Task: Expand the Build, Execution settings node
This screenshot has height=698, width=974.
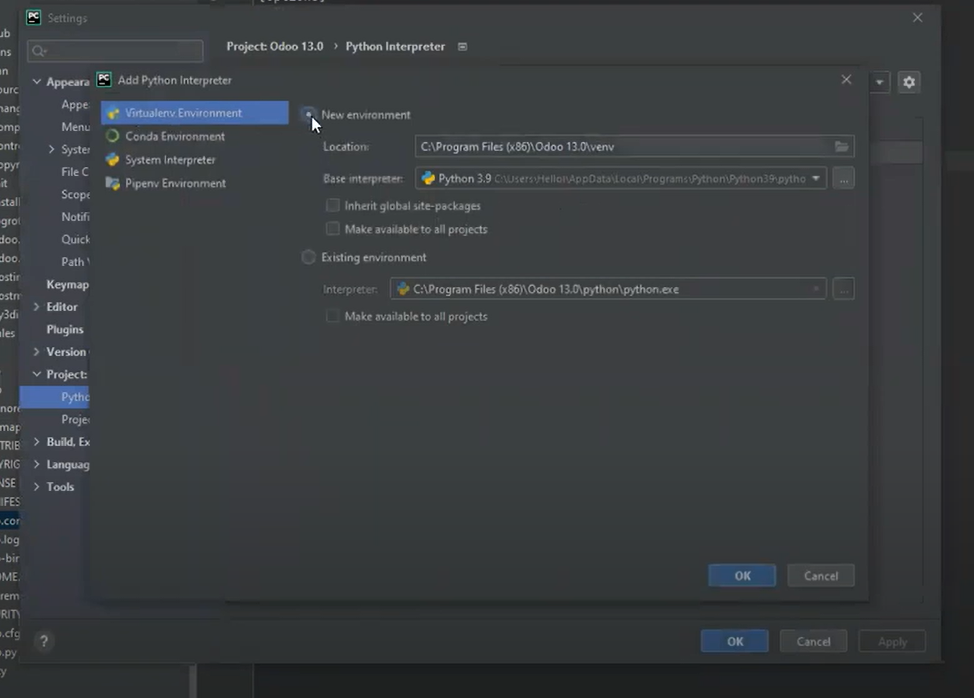Action: (37, 442)
